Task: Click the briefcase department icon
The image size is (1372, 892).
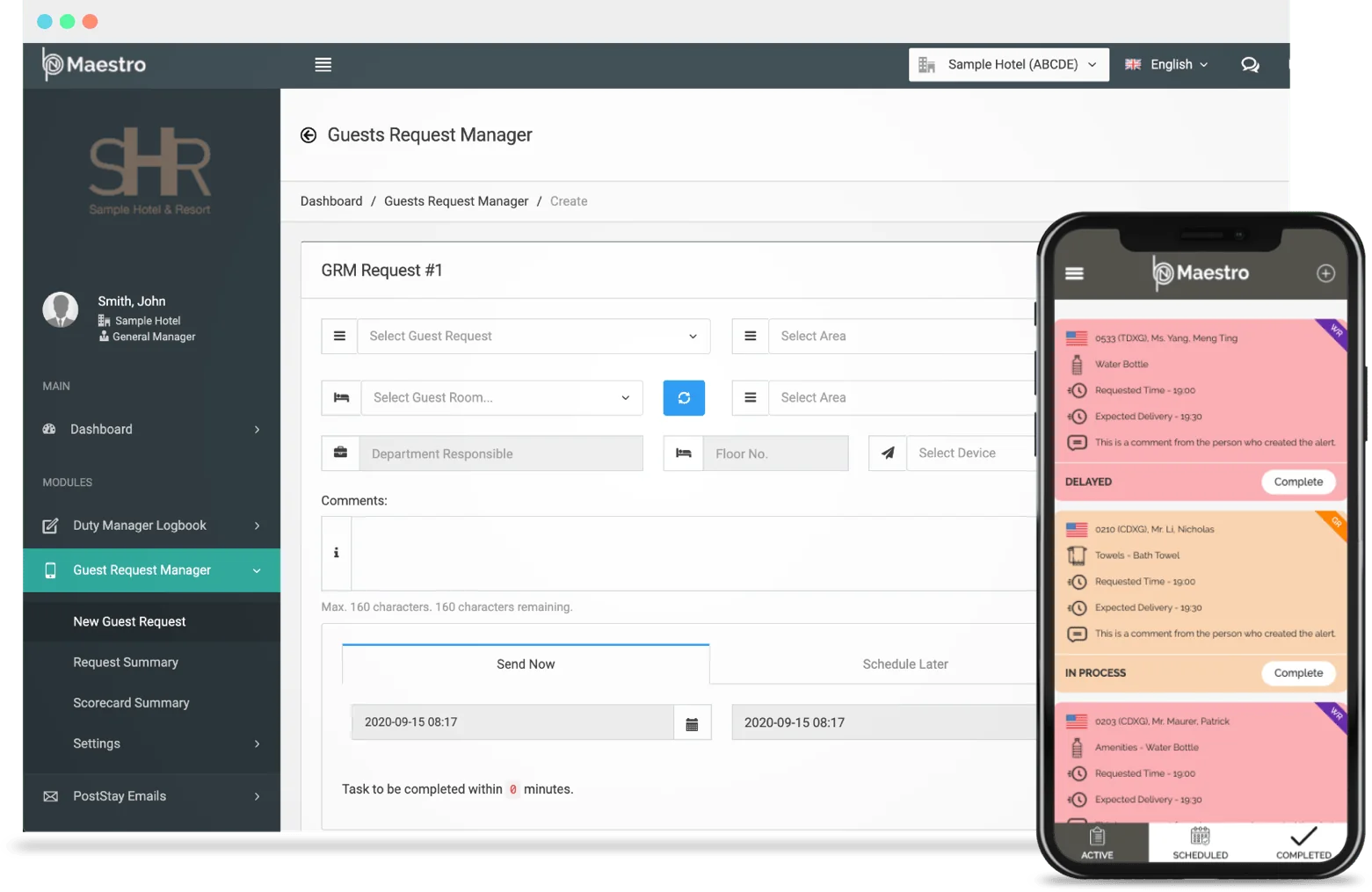Action: click(x=340, y=453)
